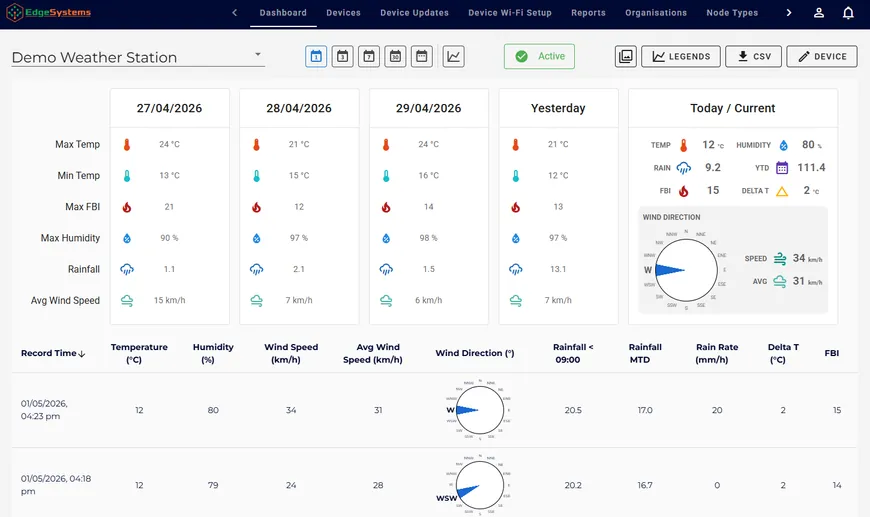Viewport: 870px width, 517px height.
Task: Click the 01/05/2026, 04:18 pm record time
Action: pyautogui.click(x=55, y=485)
